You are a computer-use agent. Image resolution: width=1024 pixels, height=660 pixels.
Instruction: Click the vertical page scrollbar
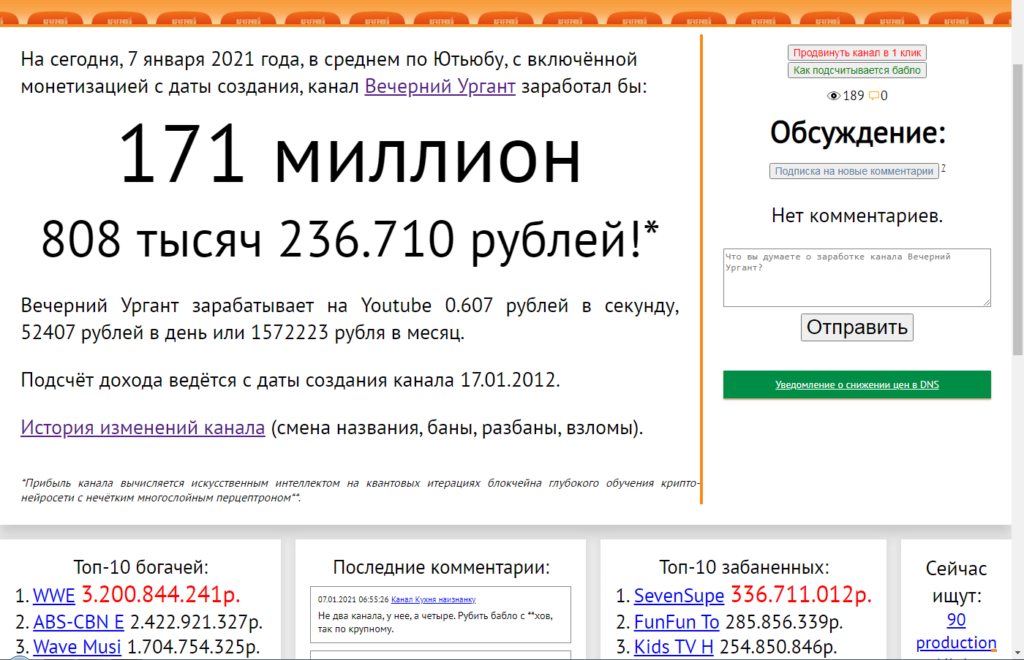click(1016, 300)
